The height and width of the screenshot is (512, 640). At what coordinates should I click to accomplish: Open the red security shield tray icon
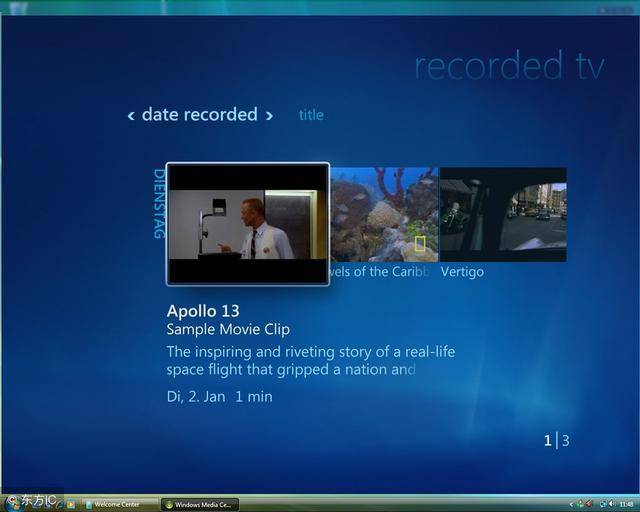click(x=589, y=504)
